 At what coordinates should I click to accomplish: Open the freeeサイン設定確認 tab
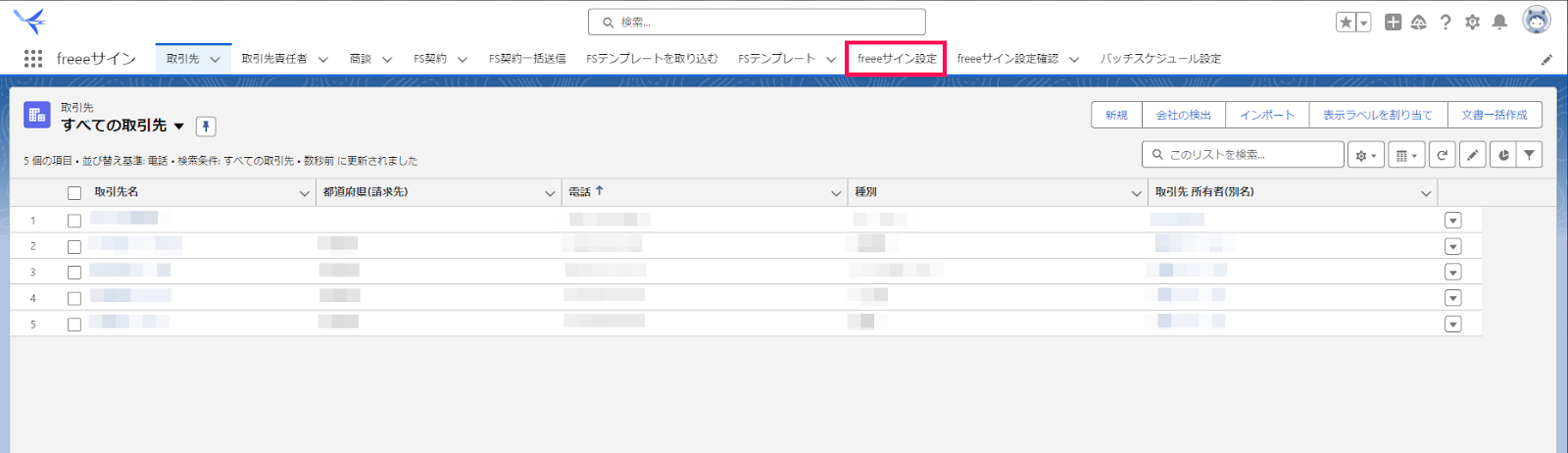point(1007,59)
